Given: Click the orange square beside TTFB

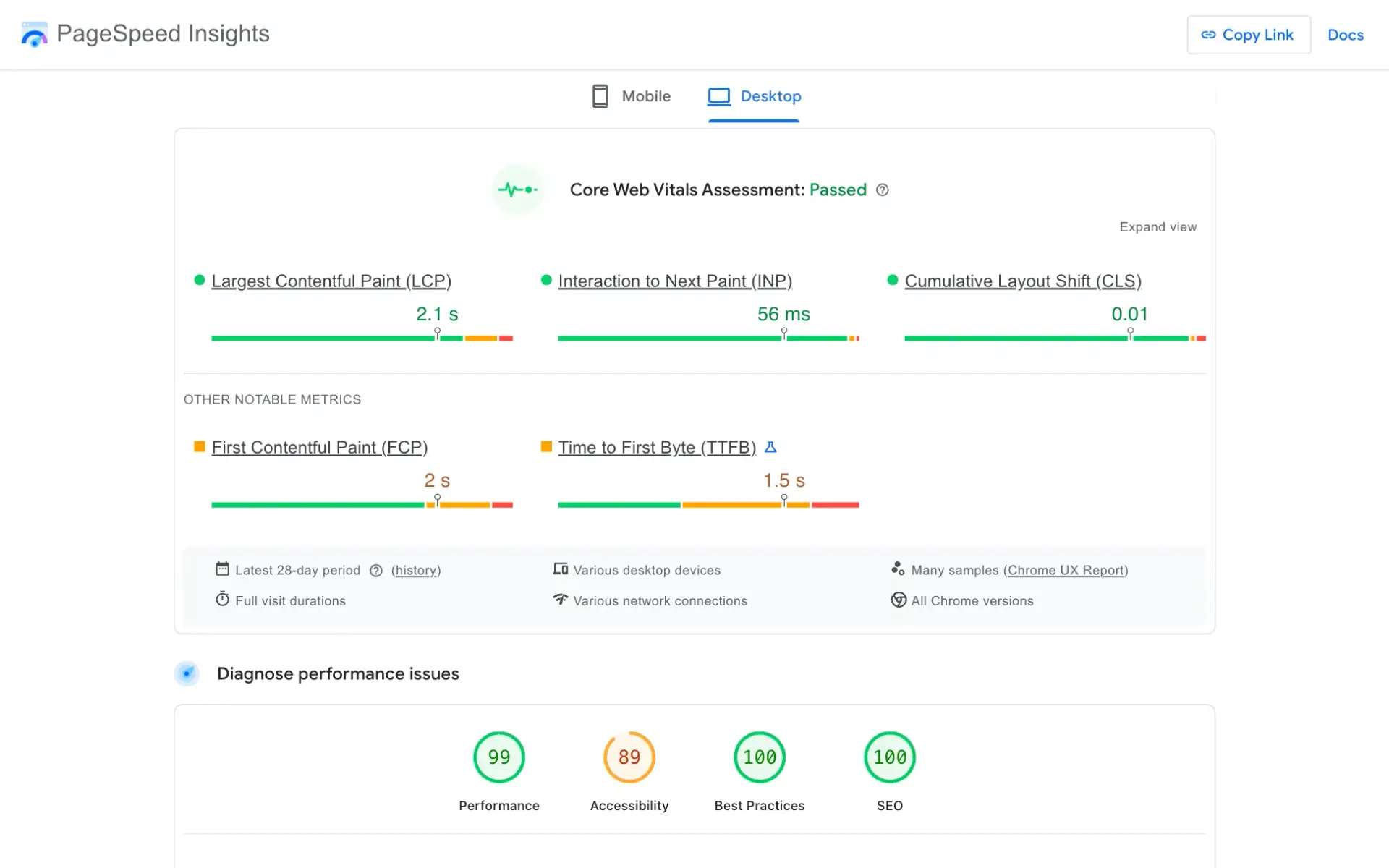Looking at the screenshot, I should (x=546, y=447).
